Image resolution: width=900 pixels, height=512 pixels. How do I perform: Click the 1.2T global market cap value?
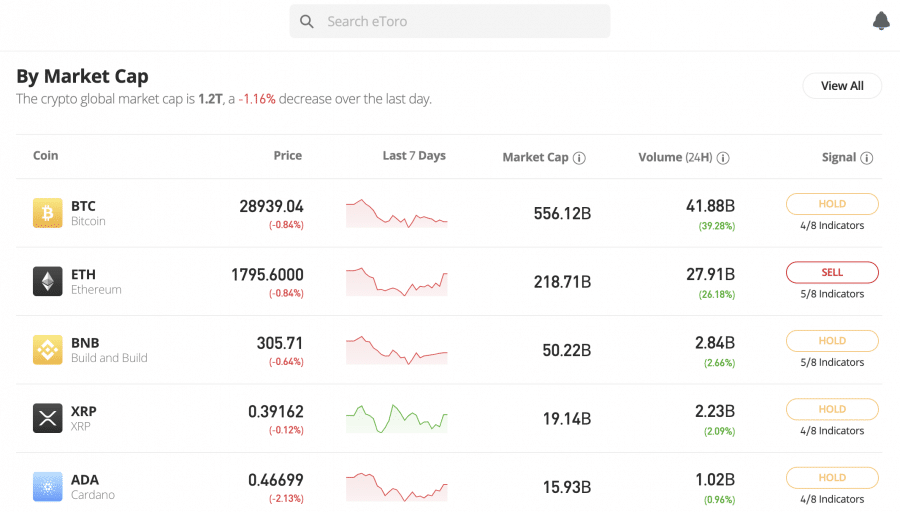[210, 99]
